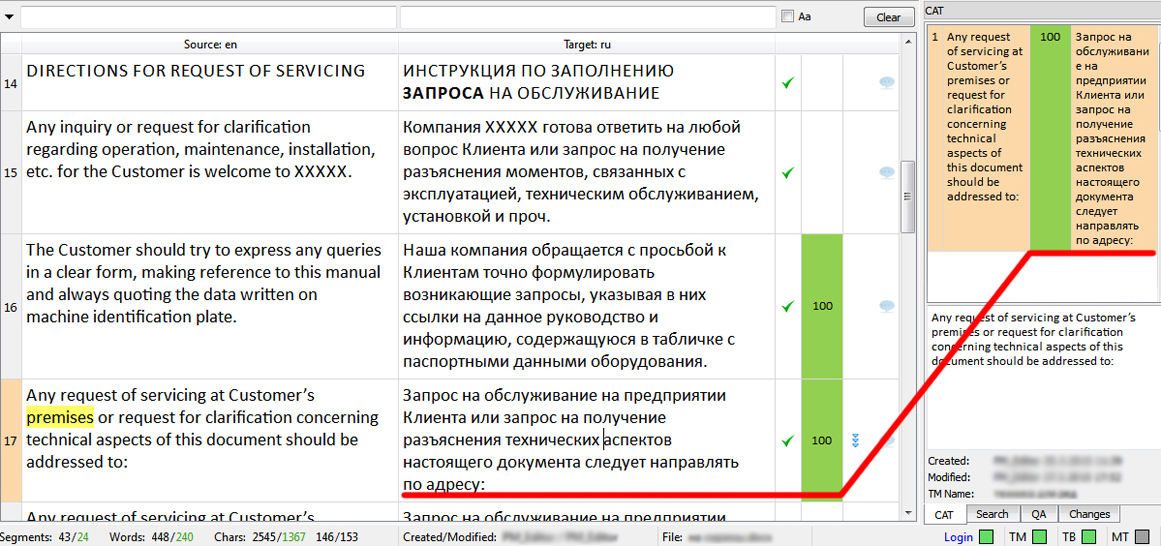The height and width of the screenshot is (546, 1161).
Task: Click the blue triple-arrow icon on segment 17
Action: [856, 440]
